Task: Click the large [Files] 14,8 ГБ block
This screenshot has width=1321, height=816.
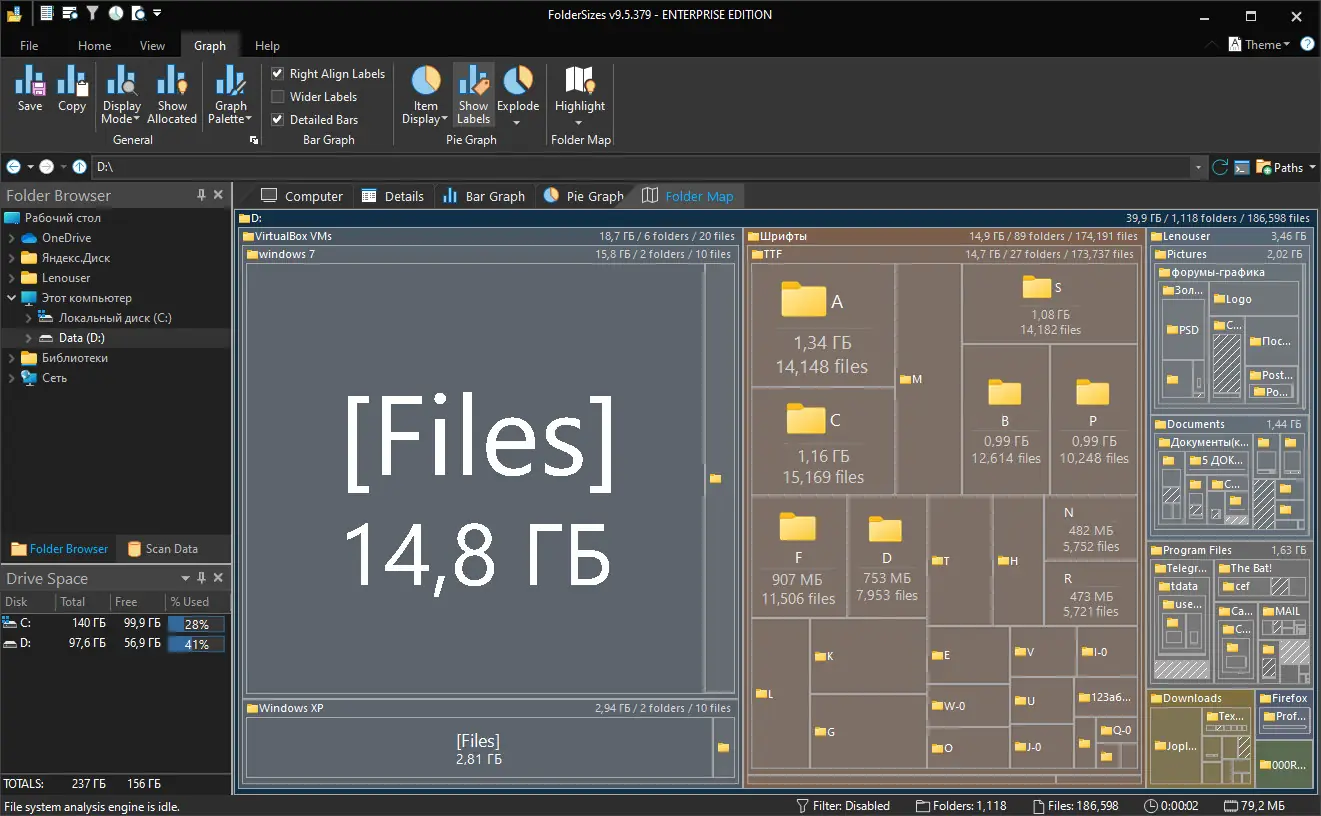Action: pyautogui.click(x=475, y=478)
